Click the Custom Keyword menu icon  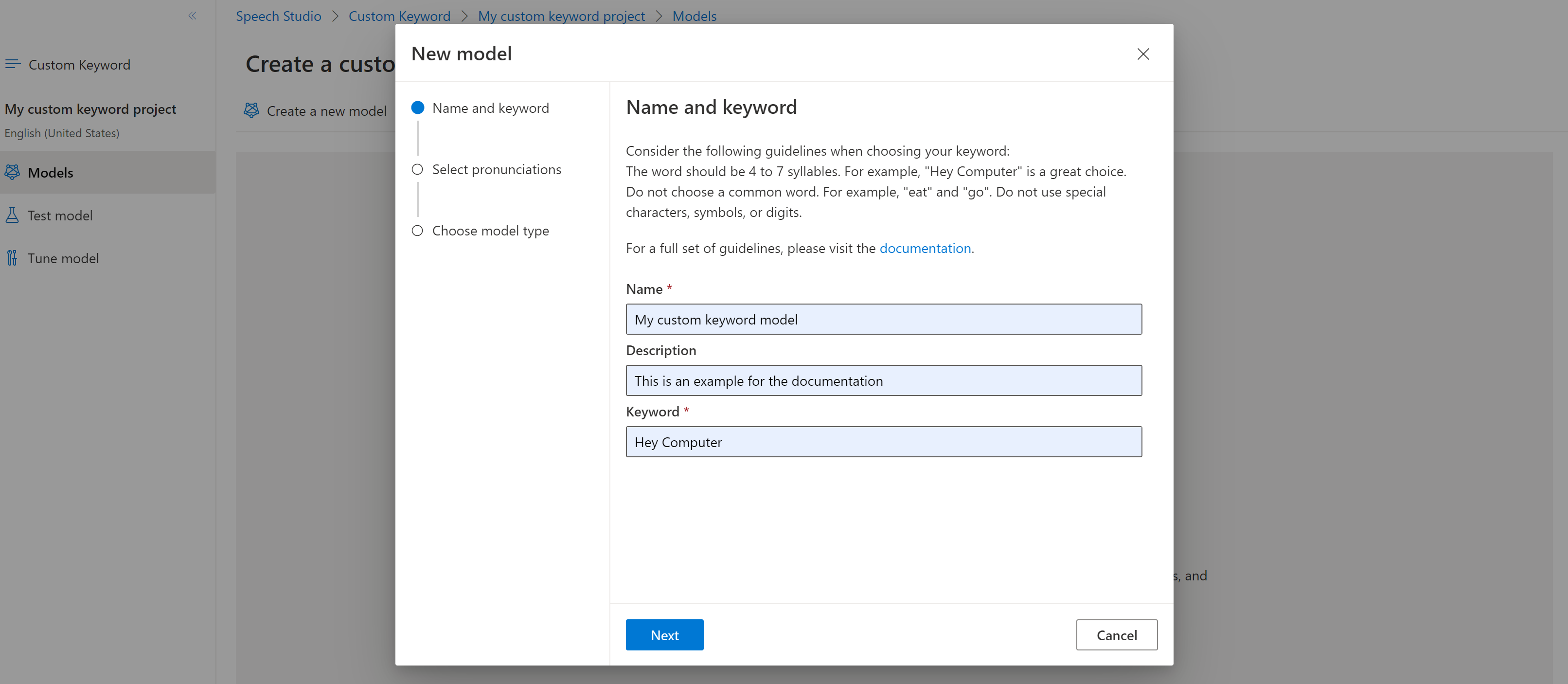pos(14,64)
